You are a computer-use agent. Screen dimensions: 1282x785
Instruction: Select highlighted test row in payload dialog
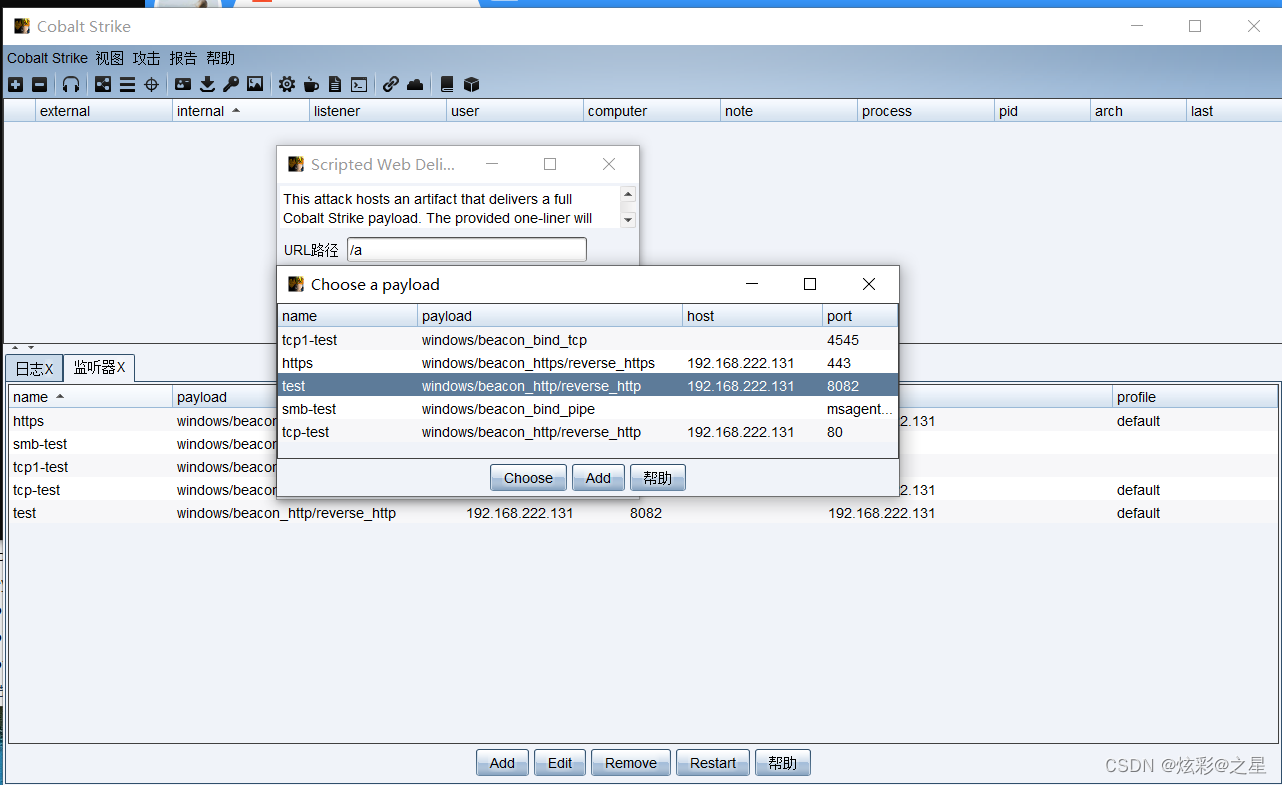pyautogui.click(x=588, y=386)
